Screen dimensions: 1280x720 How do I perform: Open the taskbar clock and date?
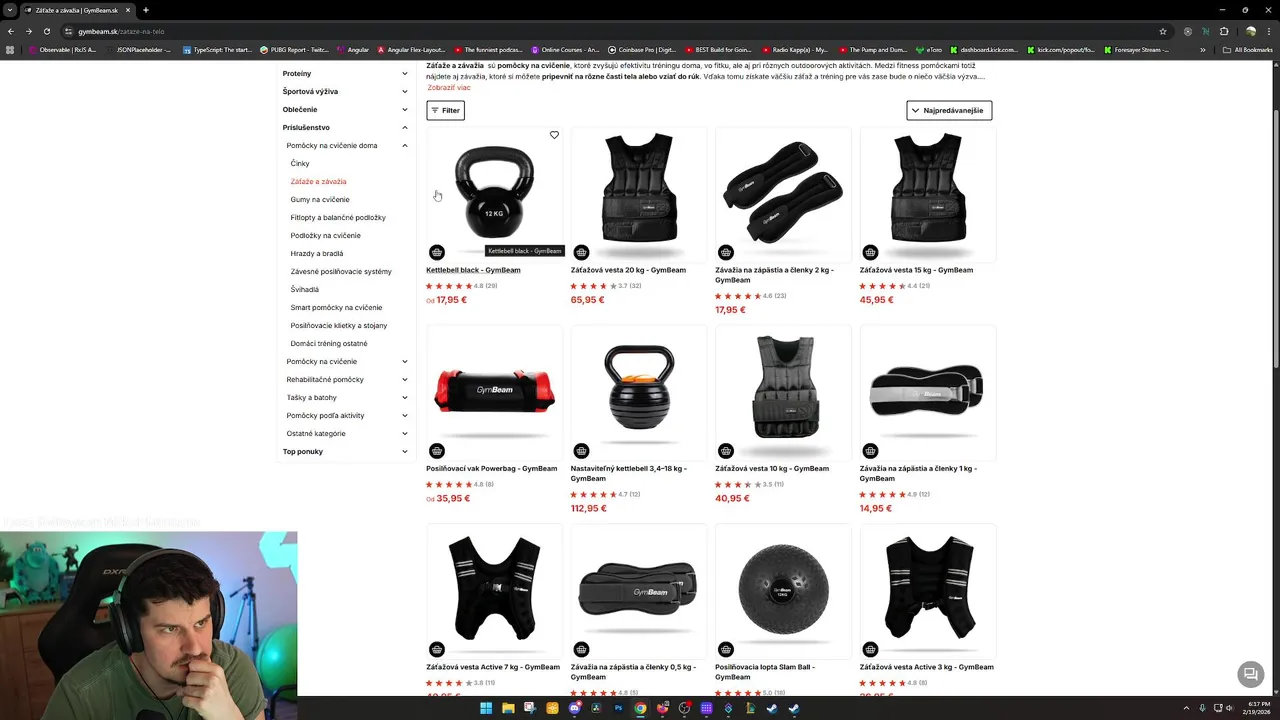click(1258, 708)
